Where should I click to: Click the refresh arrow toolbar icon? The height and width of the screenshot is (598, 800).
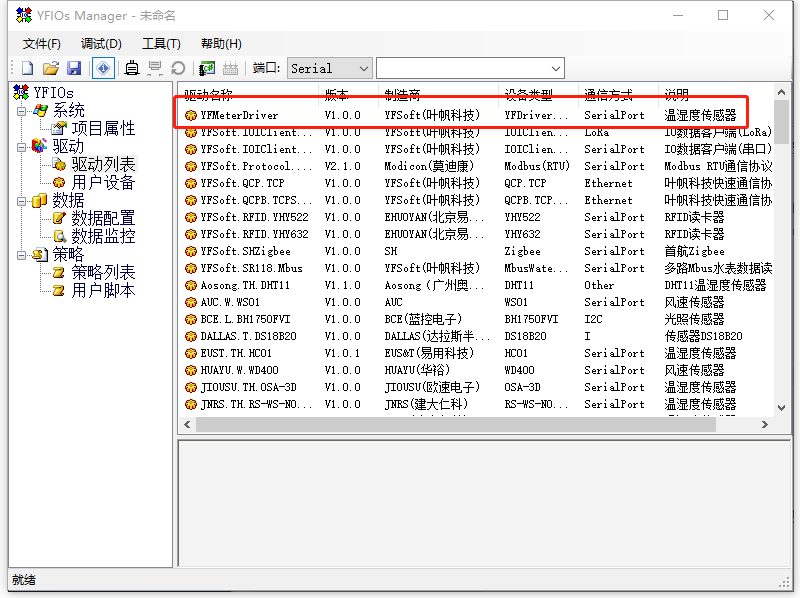(x=178, y=68)
